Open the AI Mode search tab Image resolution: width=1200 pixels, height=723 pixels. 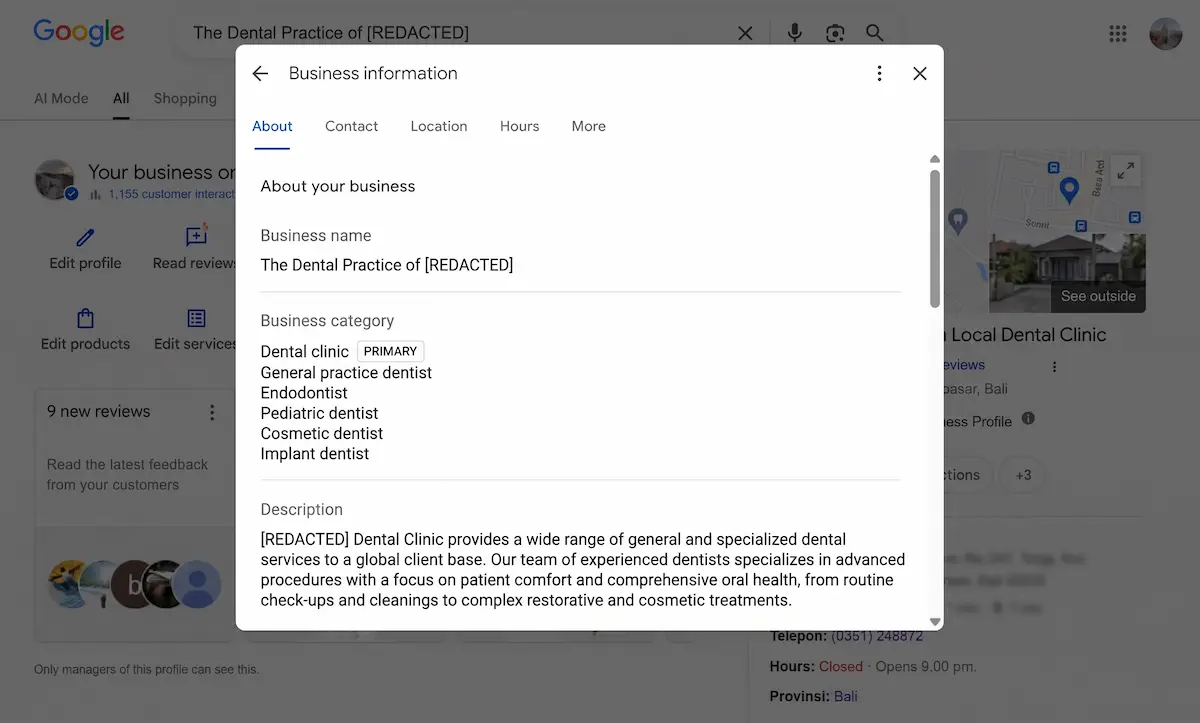point(61,98)
